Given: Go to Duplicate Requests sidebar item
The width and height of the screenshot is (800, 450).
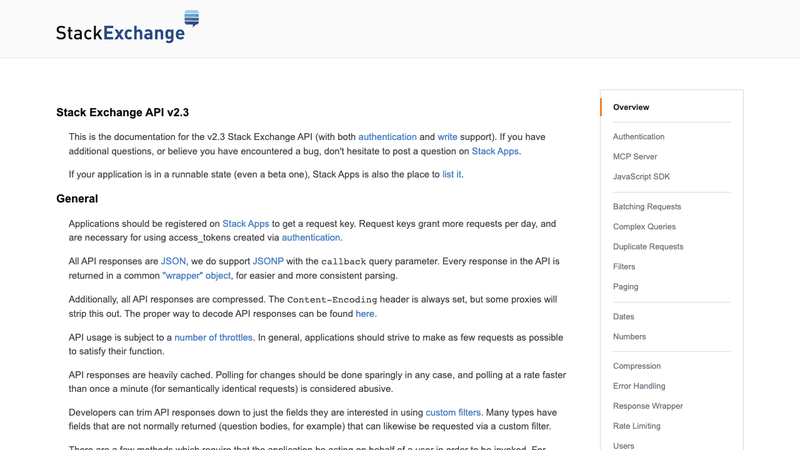Looking at the screenshot, I should [x=648, y=246].
